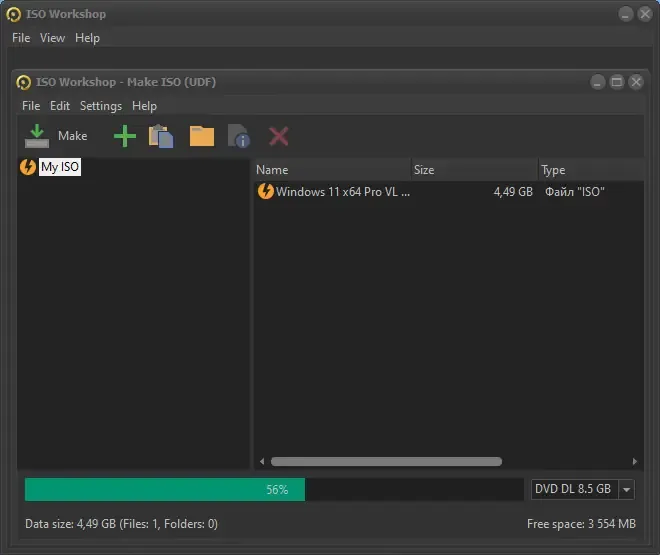Open the Edit menu

tap(60, 106)
